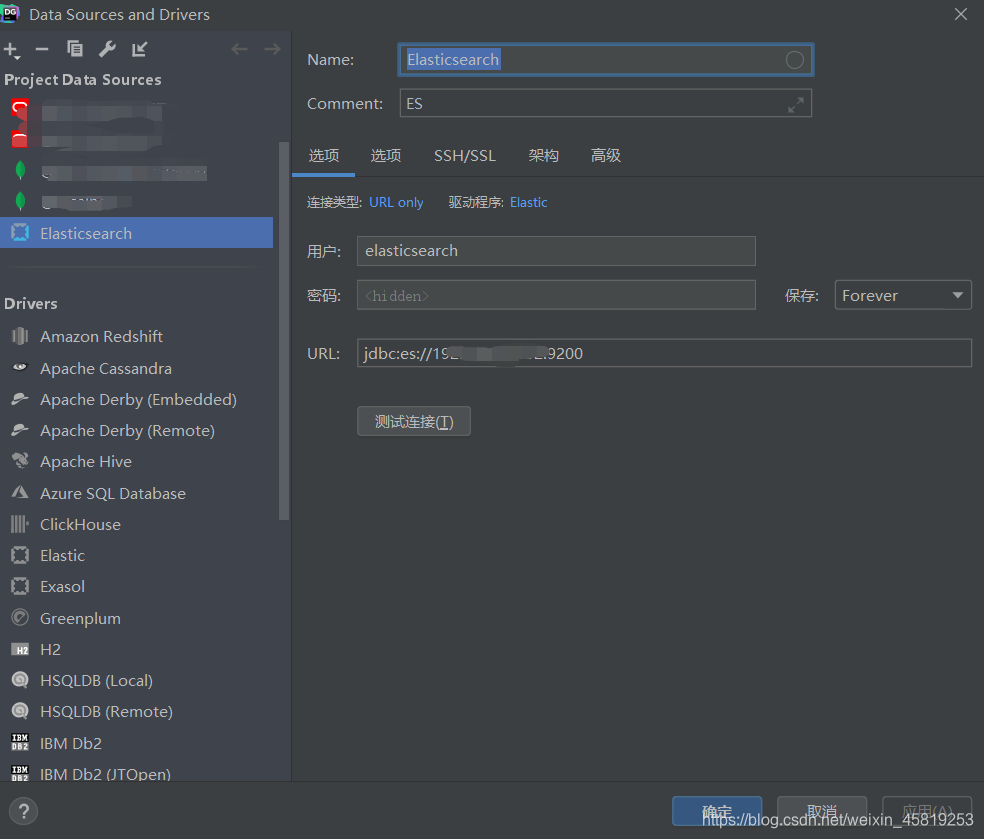Confirm with the 确定 button
Image resolution: width=984 pixels, height=839 pixels.
pos(717,811)
